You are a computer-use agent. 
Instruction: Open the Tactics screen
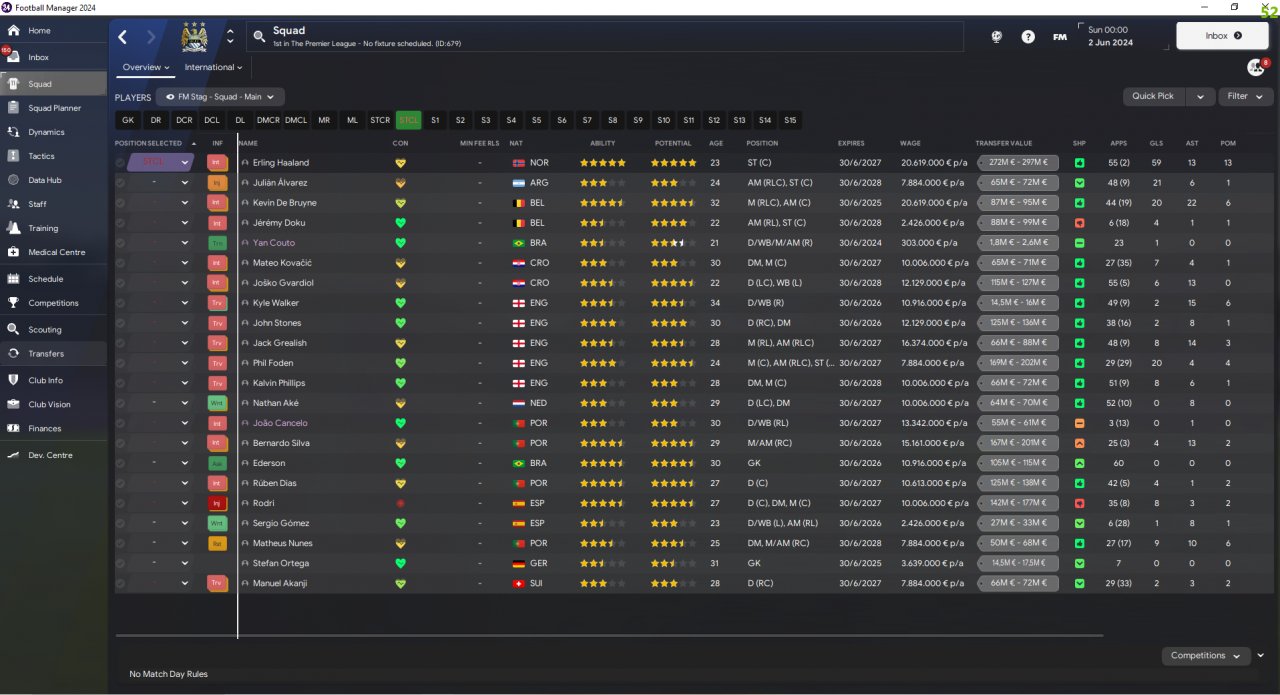tap(41, 156)
